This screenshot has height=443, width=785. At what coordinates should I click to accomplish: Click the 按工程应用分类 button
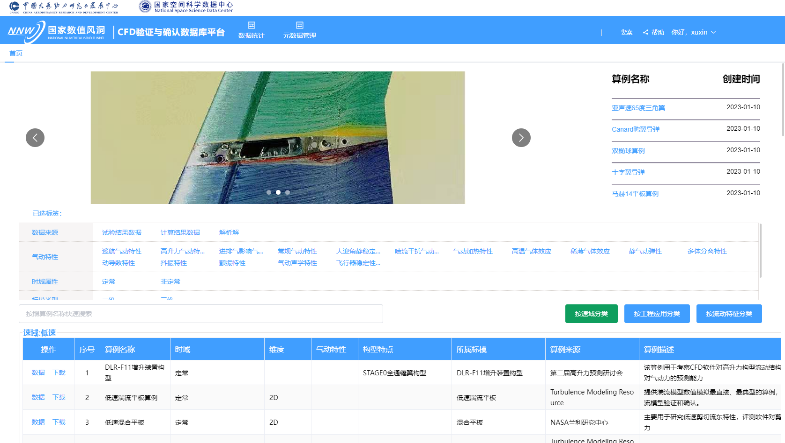[x=657, y=314]
